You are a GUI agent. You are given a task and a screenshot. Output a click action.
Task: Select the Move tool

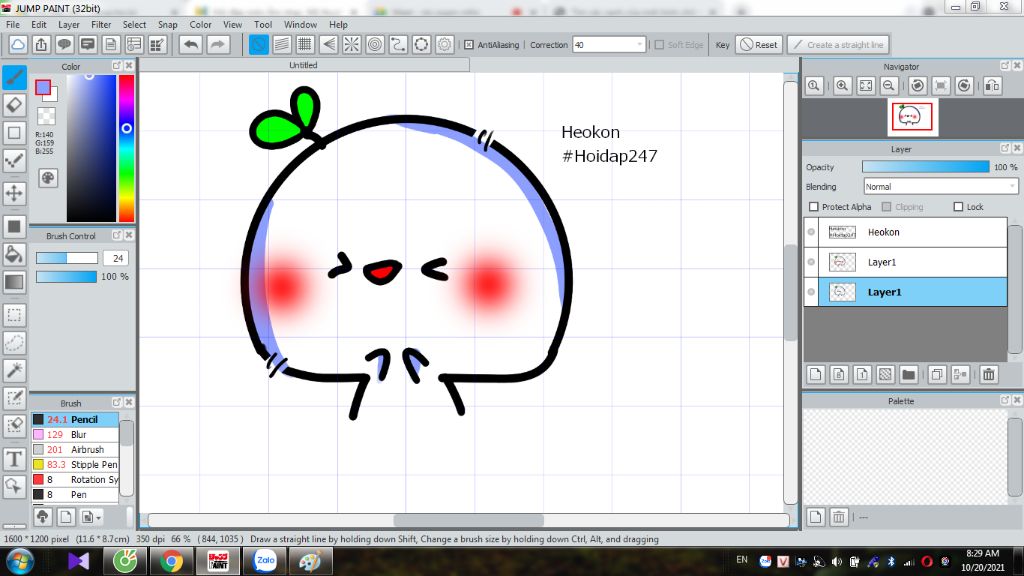pyautogui.click(x=14, y=193)
